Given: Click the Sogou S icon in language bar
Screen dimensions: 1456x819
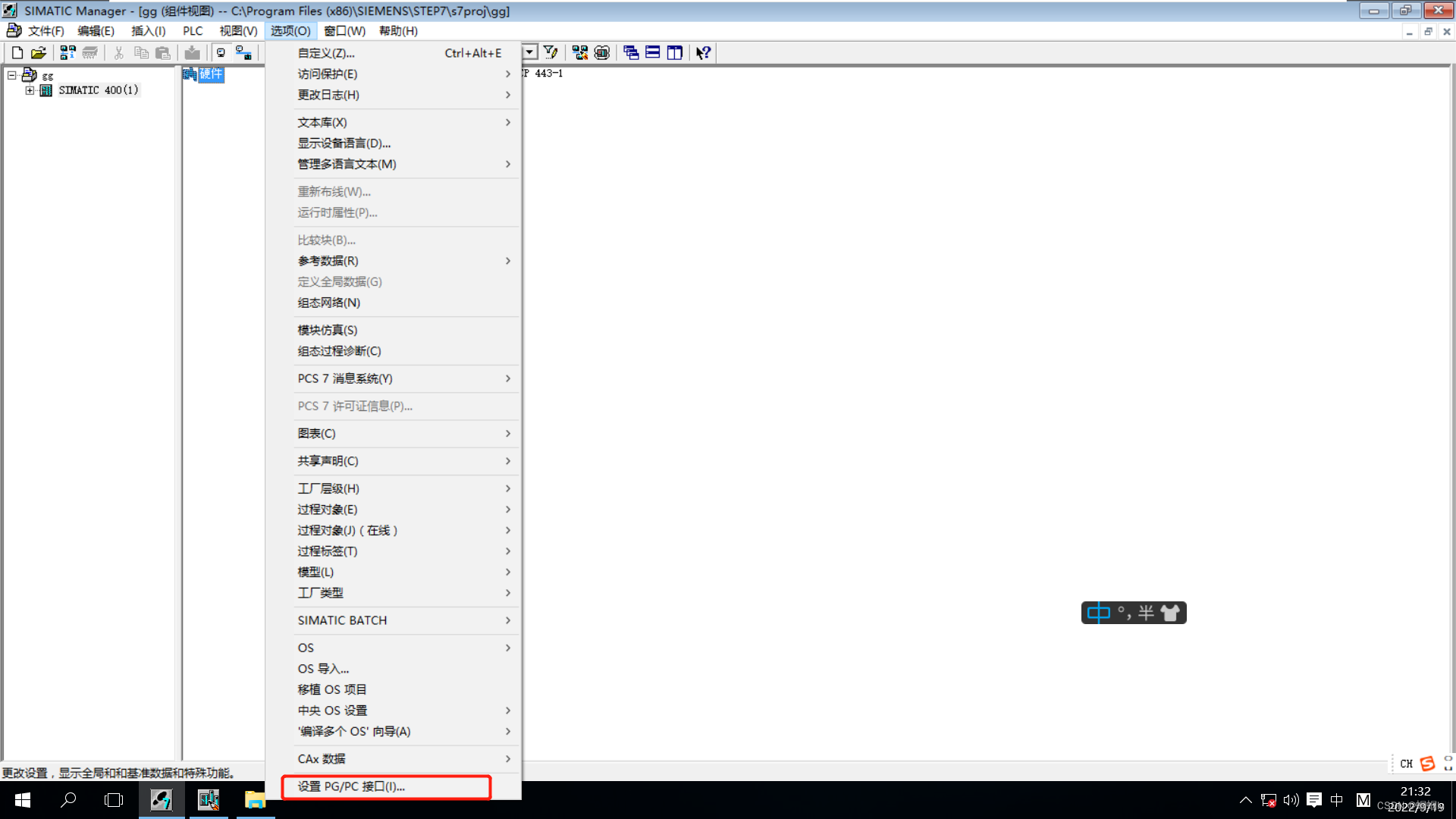Looking at the screenshot, I should coord(1427,764).
